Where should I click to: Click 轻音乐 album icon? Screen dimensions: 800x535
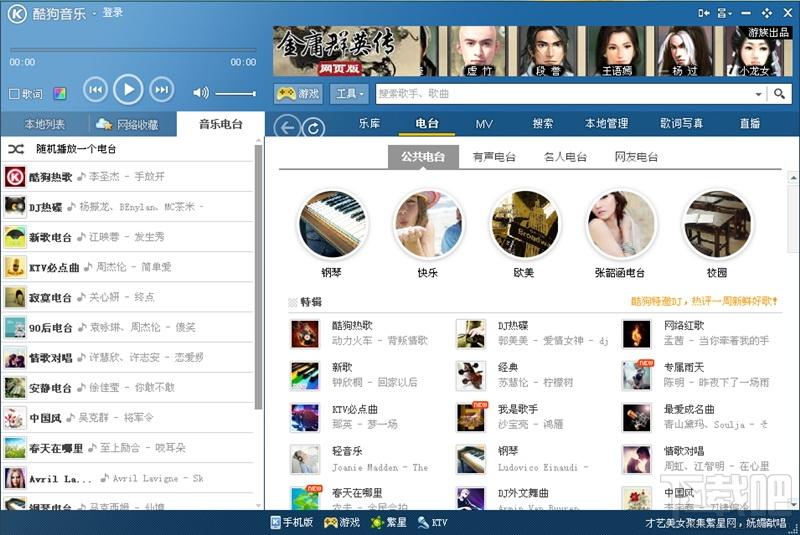[305, 459]
